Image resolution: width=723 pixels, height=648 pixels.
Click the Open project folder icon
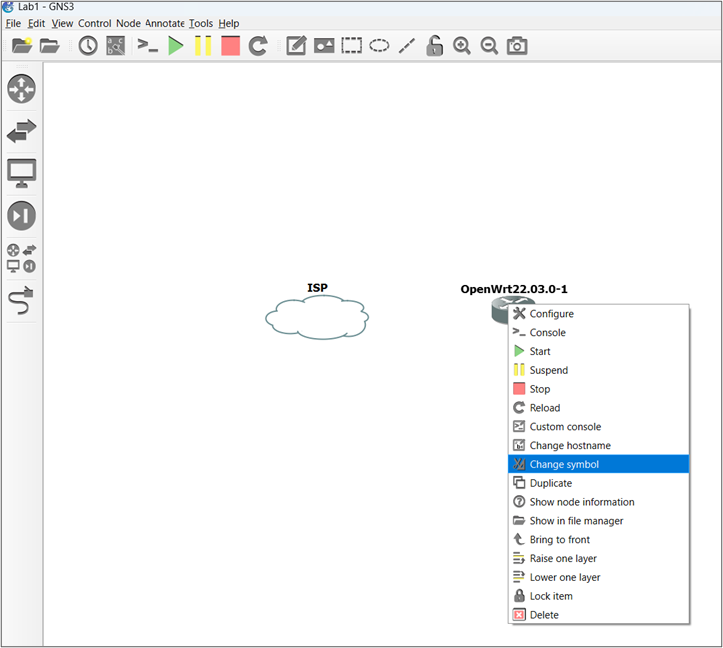point(49,46)
